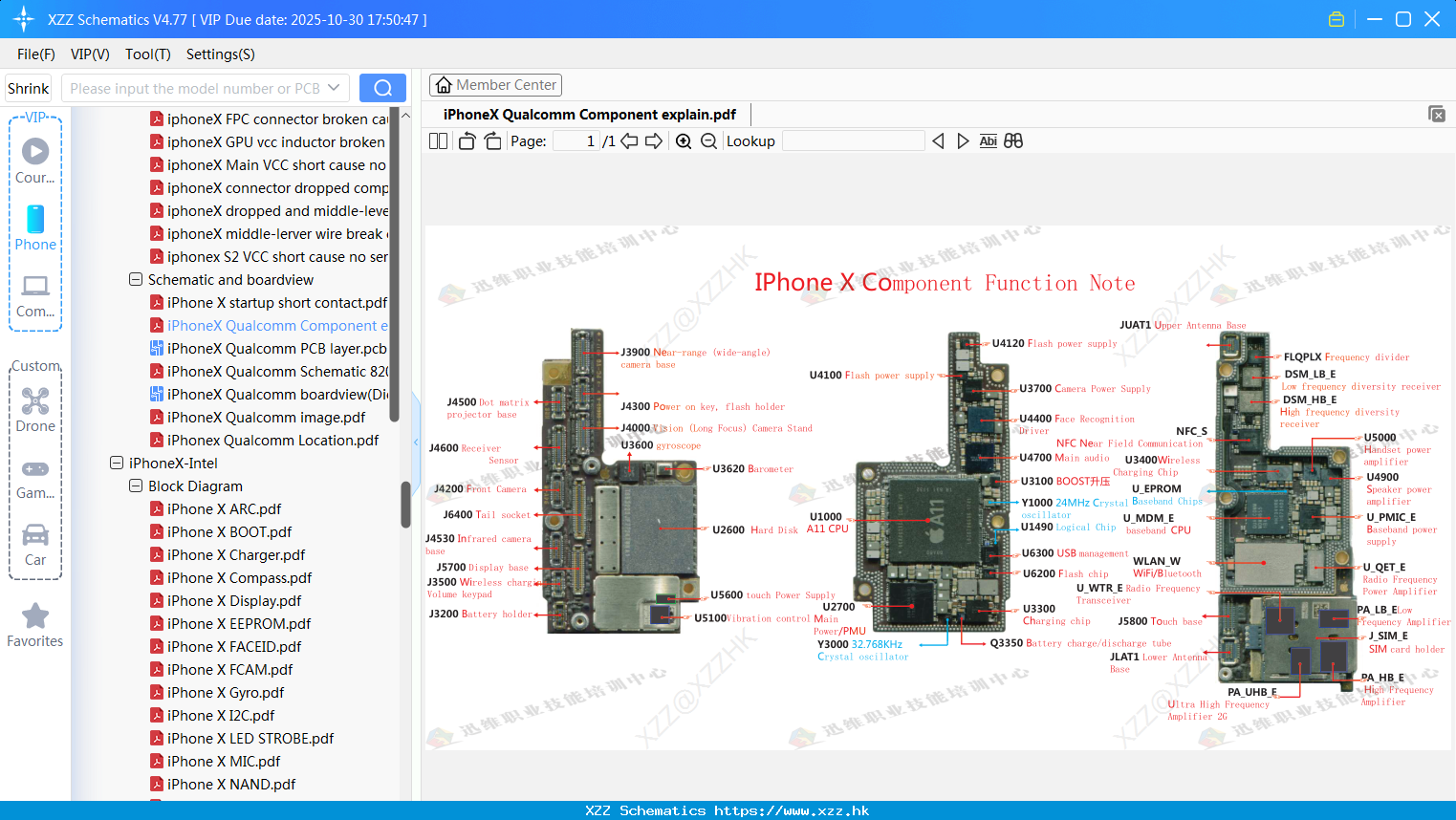This screenshot has height=820, width=1456.
Task: Click the Shrink button
Action: (29, 88)
